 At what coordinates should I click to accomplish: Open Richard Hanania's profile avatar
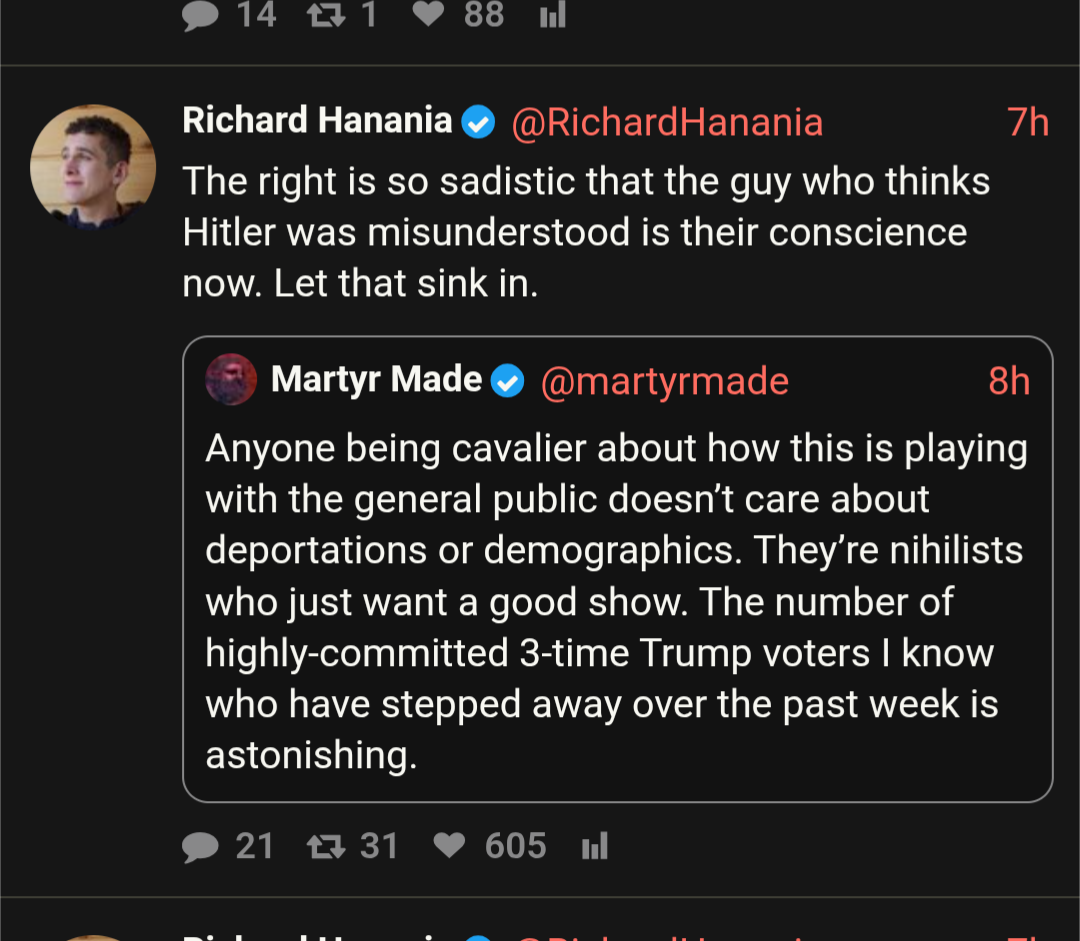[x=93, y=166]
